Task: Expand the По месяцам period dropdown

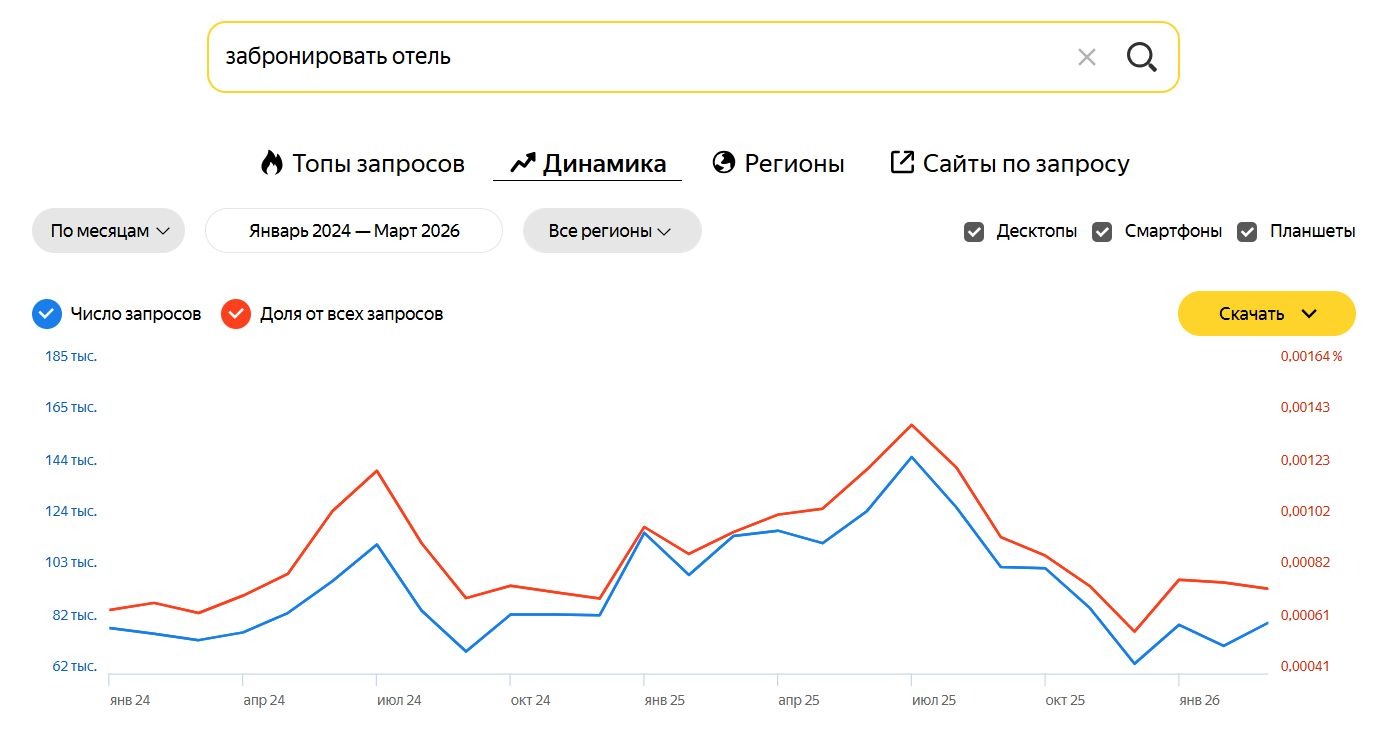Action: tap(109, 231)
